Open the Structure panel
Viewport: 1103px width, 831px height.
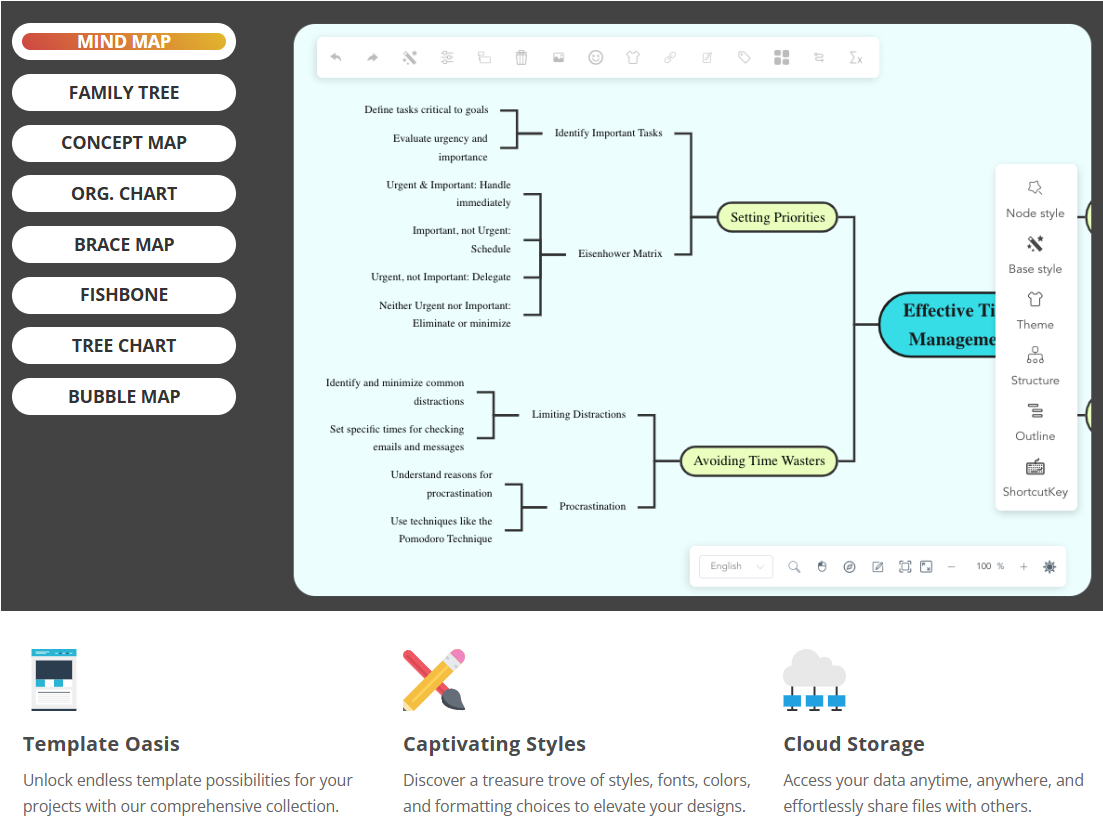[x=1035, y=366]
